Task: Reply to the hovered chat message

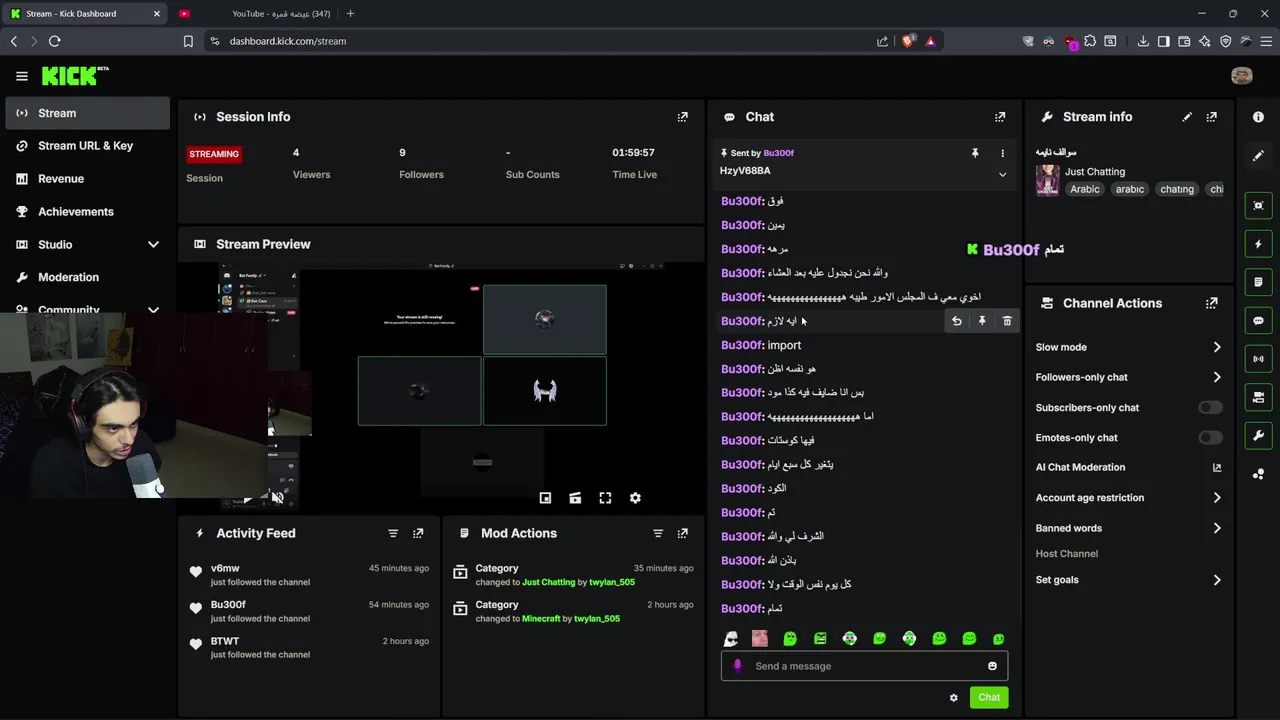Action: 957,321
